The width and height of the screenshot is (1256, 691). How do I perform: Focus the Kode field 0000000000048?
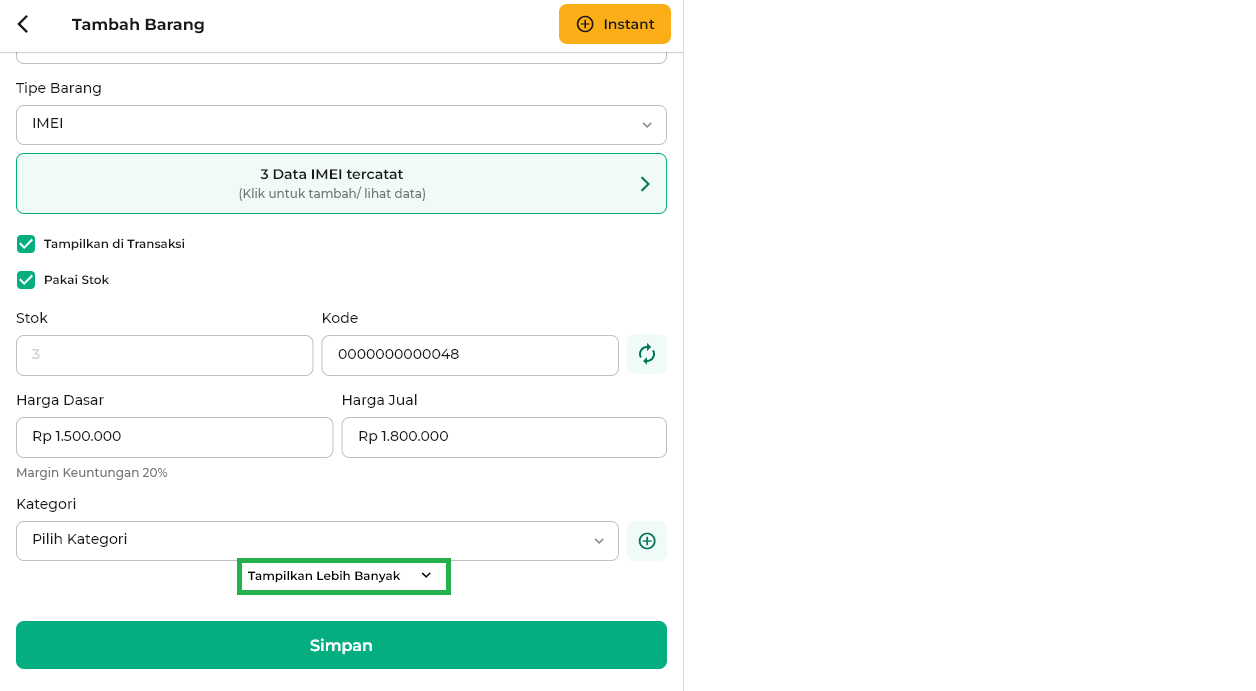[470, 355]
